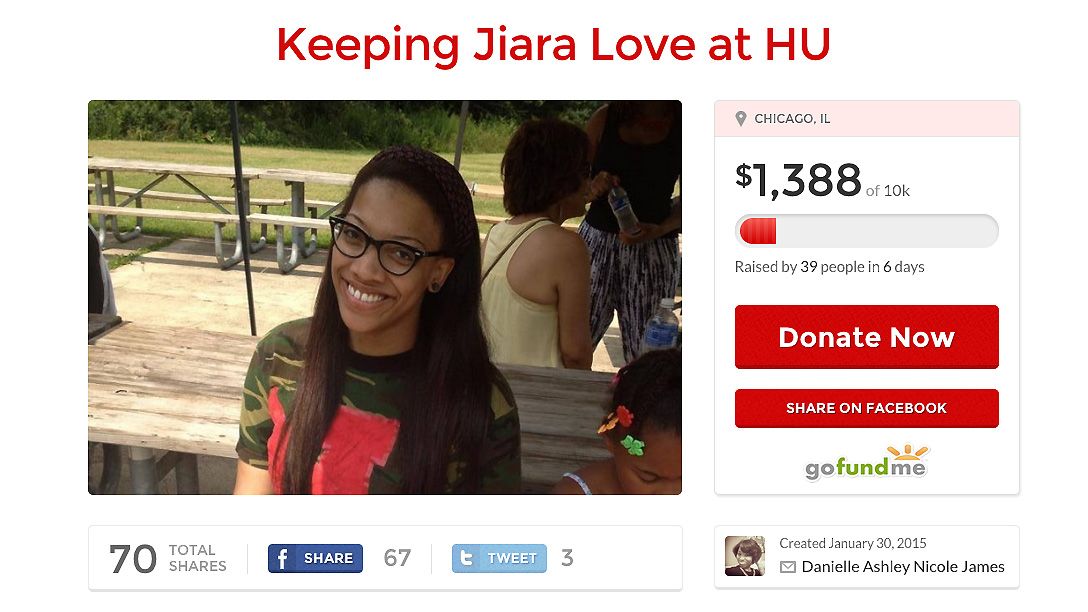Viewport: 1088px width, 612px height.
Task: Click the 70 total shares count
Action: tap(133, 559)
